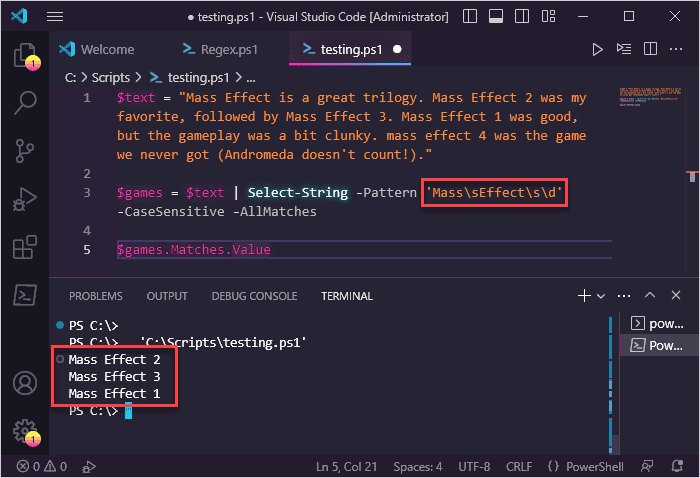Click the active terminal prompt cursor
Image resolution: width=700 pixels, height=478 pixels.
pos(128,411)
